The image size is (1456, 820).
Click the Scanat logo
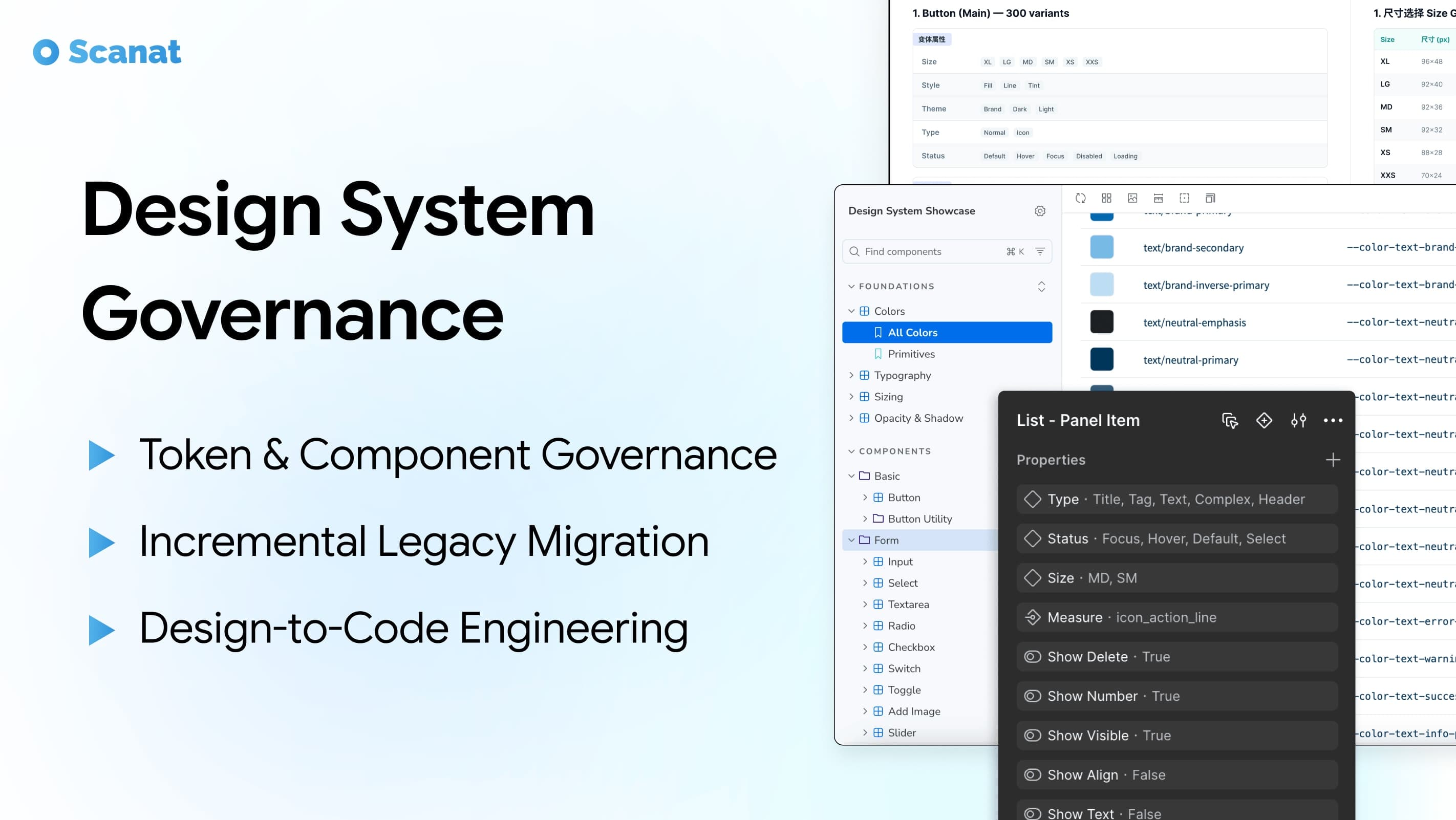click(108, 52)
